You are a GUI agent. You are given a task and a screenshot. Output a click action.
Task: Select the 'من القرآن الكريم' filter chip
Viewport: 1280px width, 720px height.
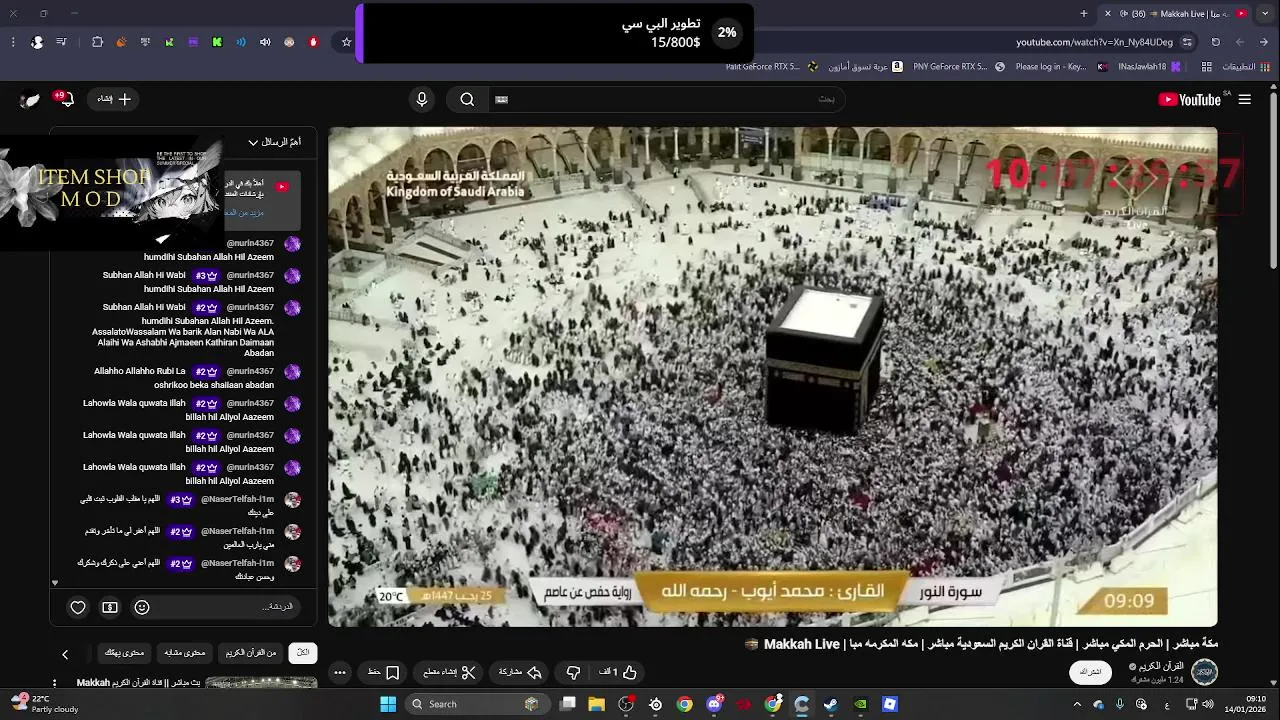click(252, 653)
